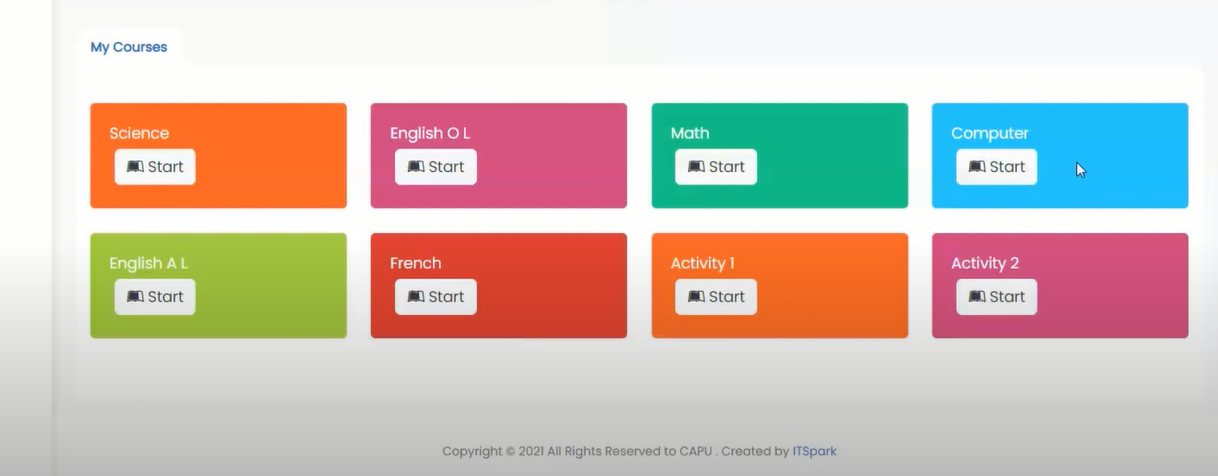Image resolution: width=1218 pixels, height=476 pixels.
Task: Click the book icon on English O L's Start button
Action: (x=416, y=167)
